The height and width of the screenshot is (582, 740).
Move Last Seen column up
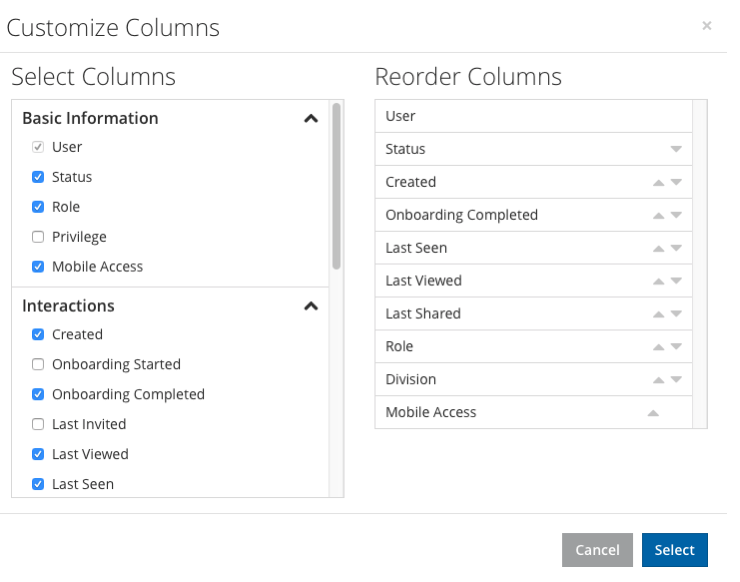(658, 248)
